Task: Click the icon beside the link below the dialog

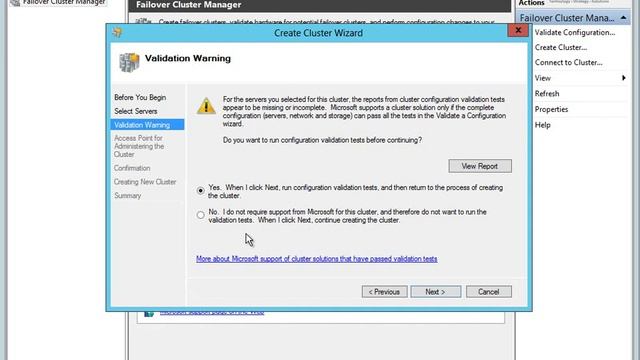Action: pyautogui.click(x=149, y=313)
